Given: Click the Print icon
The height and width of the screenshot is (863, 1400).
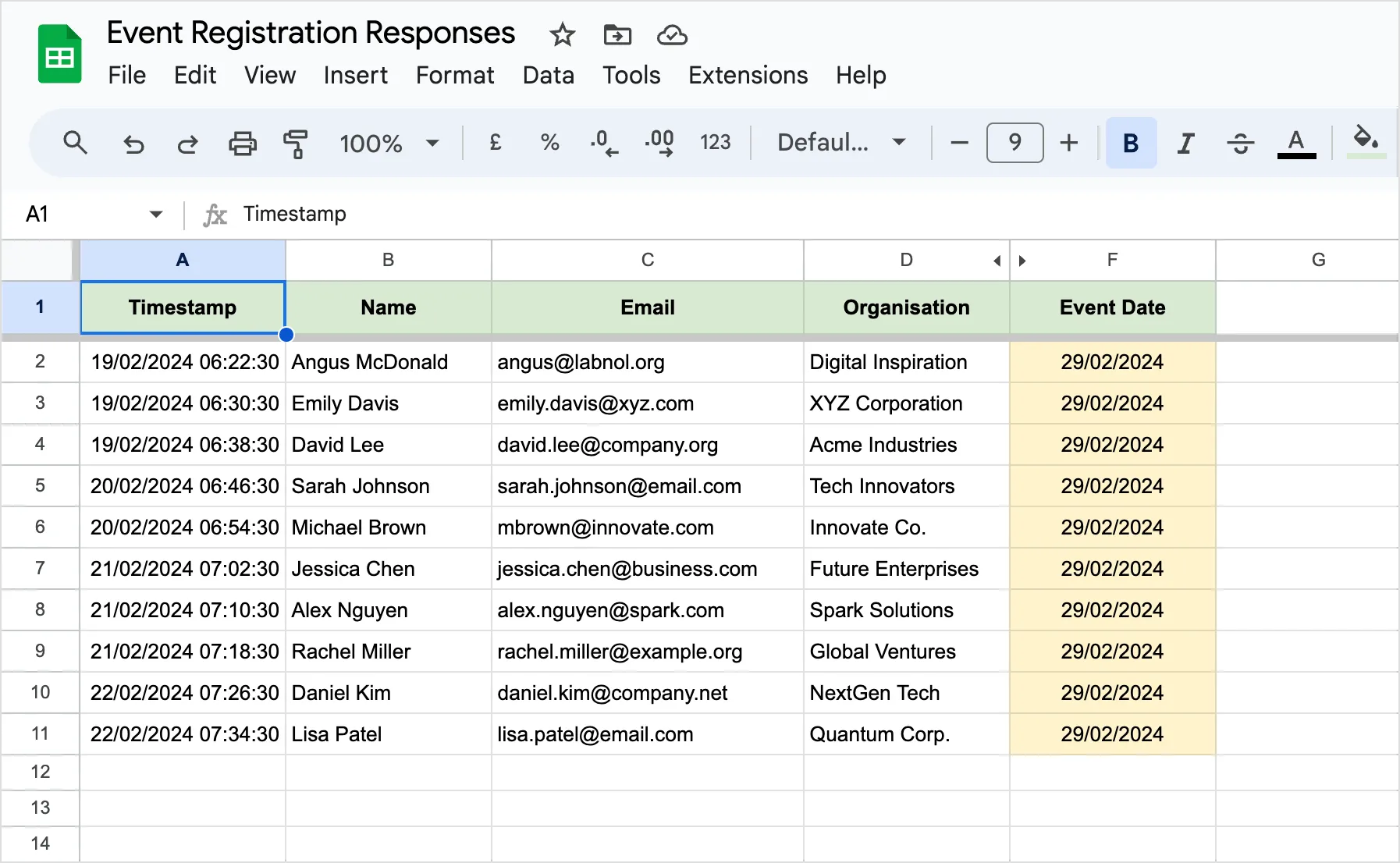Looking at the screenshot, I should coord(243,143).
